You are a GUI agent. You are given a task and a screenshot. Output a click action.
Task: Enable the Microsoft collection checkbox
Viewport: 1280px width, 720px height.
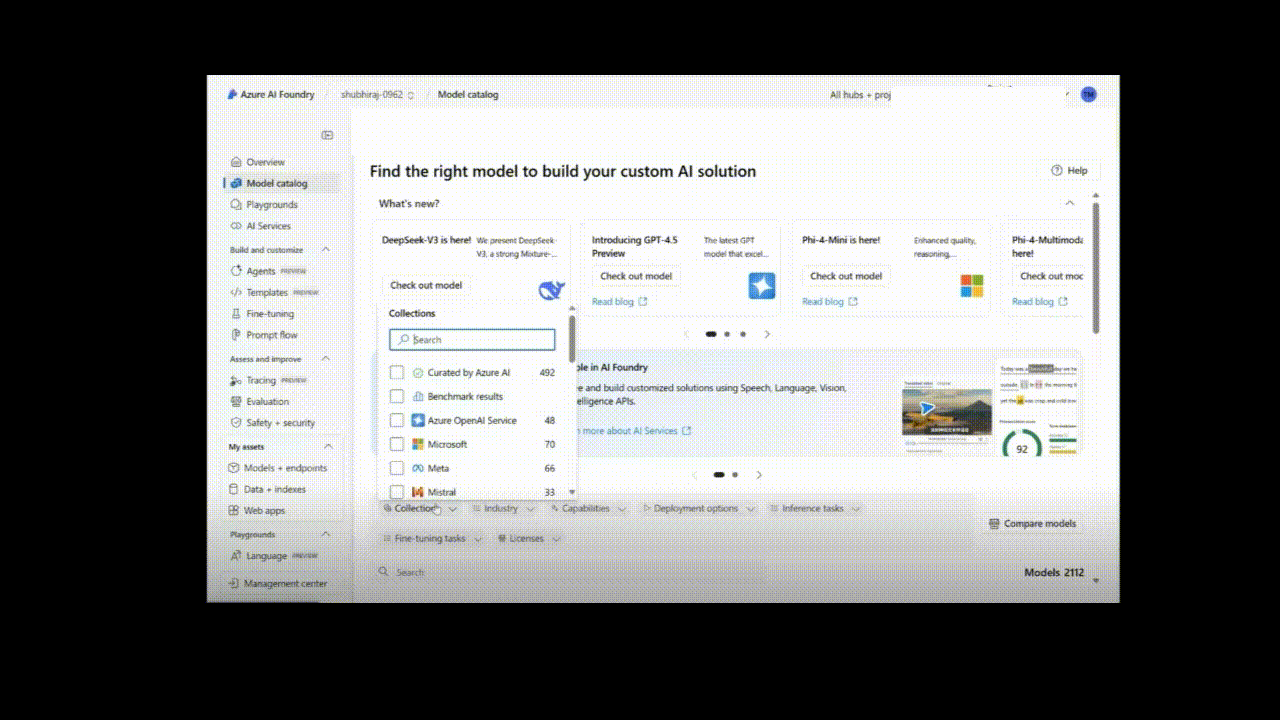pyautogui.click(x=396, y=444)
